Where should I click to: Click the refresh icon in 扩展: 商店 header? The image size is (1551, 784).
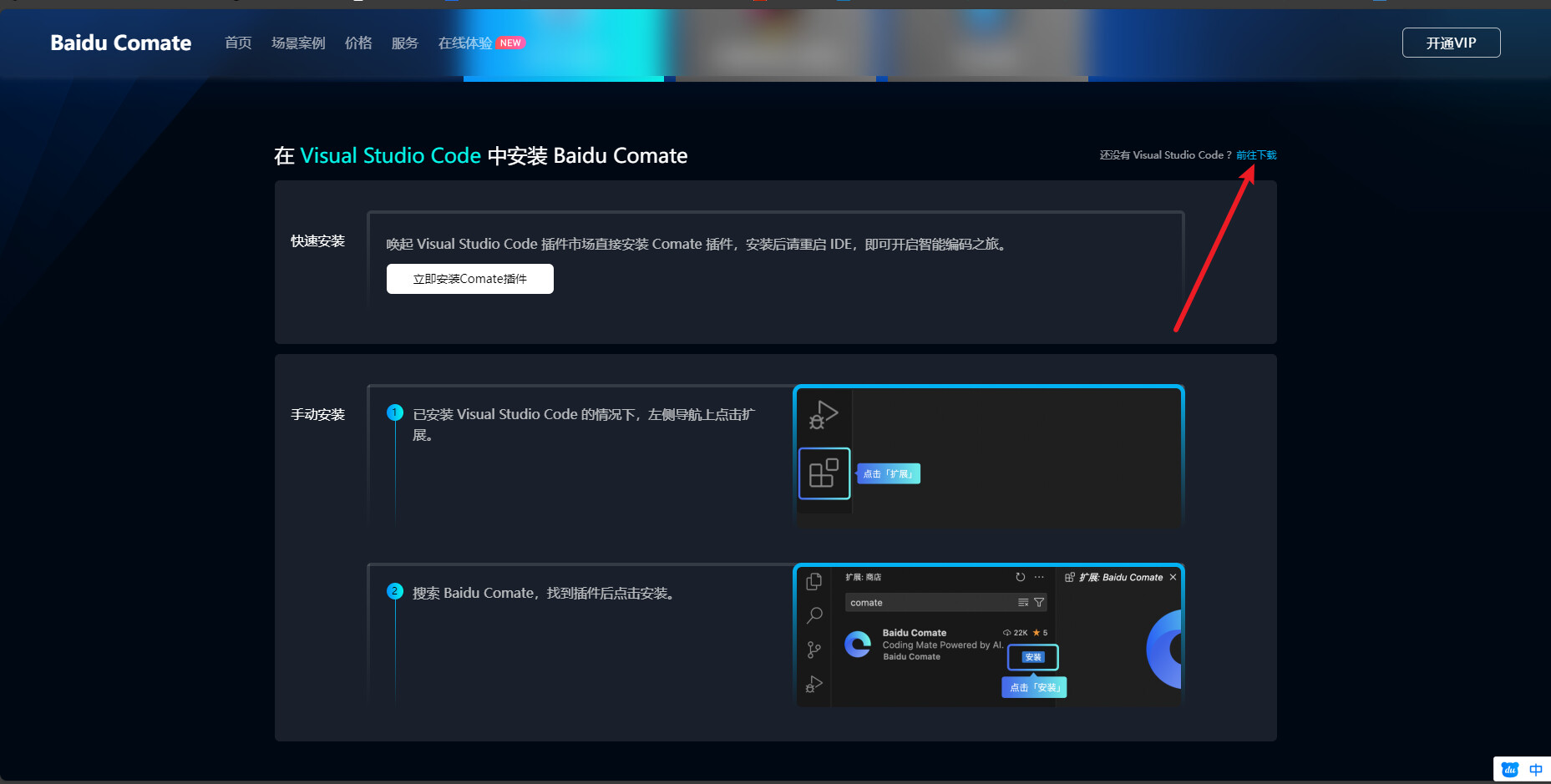coord(1021,577)
